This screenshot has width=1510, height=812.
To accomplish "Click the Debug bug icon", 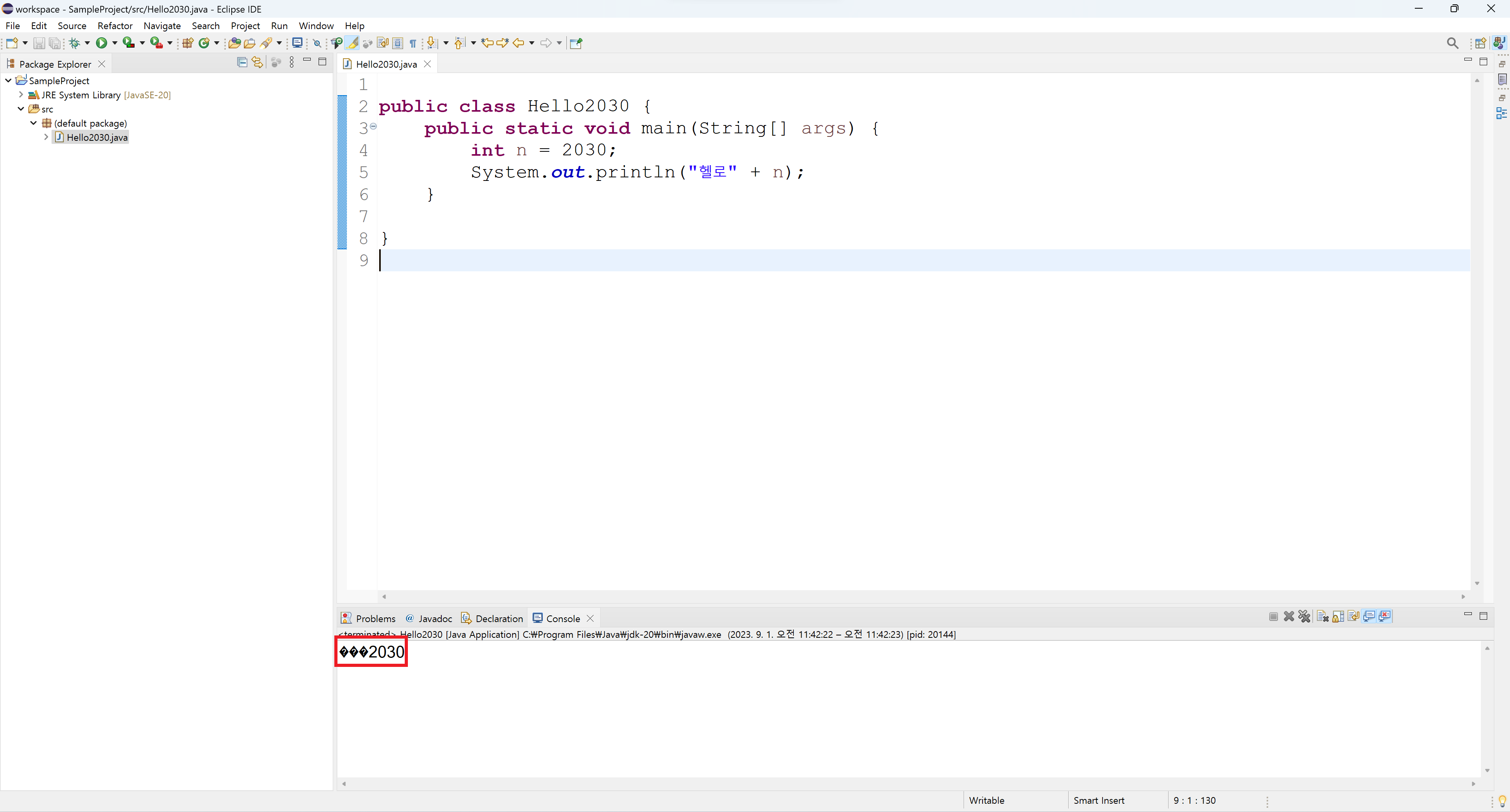I will pyautogui.click(x=74, y=43).
